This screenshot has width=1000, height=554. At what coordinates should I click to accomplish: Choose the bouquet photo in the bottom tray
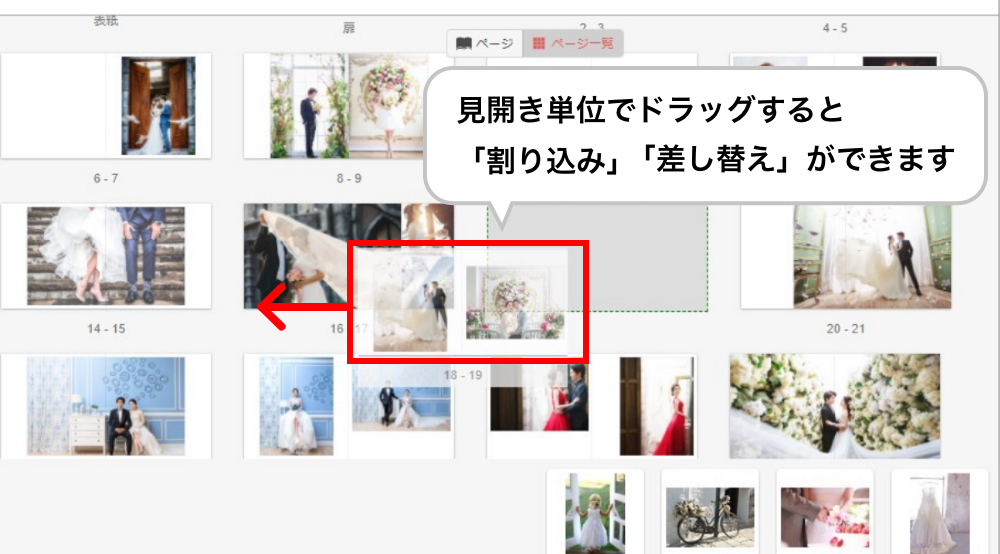tap(825, 510)
